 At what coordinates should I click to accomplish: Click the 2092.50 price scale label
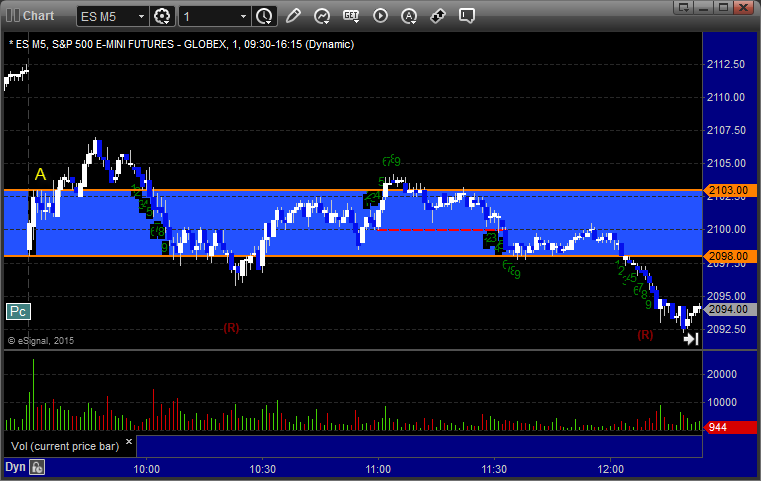coord(726,329)
